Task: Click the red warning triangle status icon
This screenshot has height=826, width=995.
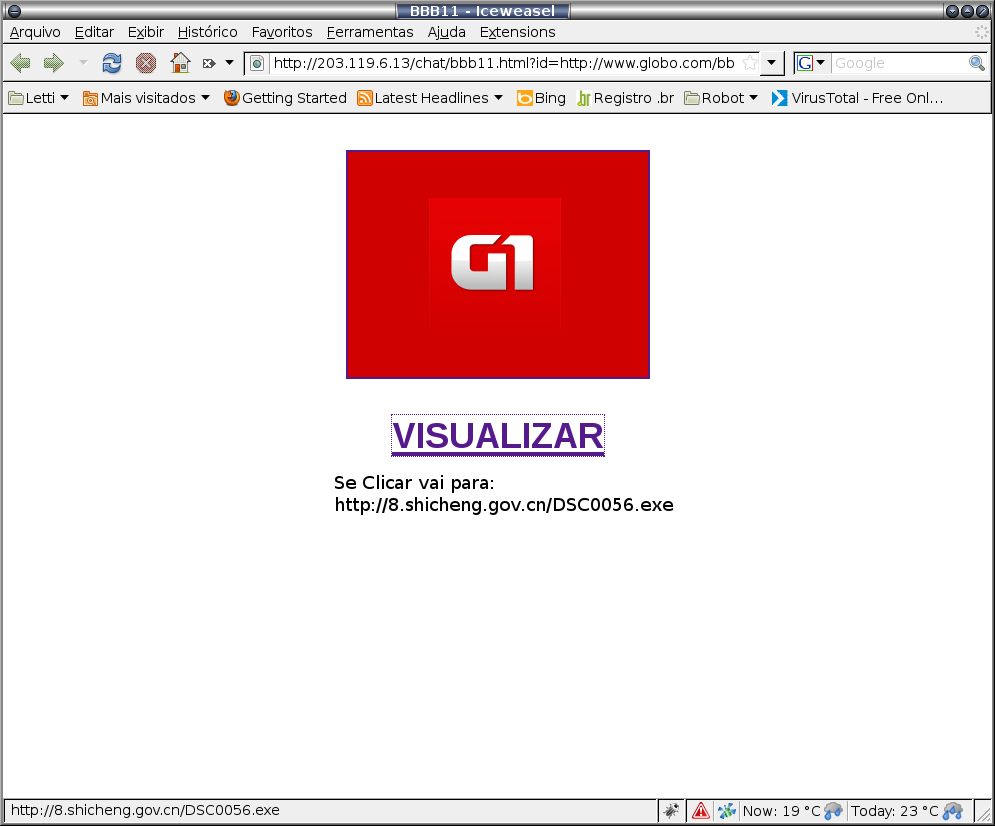Action: click(x=701, y=810)
